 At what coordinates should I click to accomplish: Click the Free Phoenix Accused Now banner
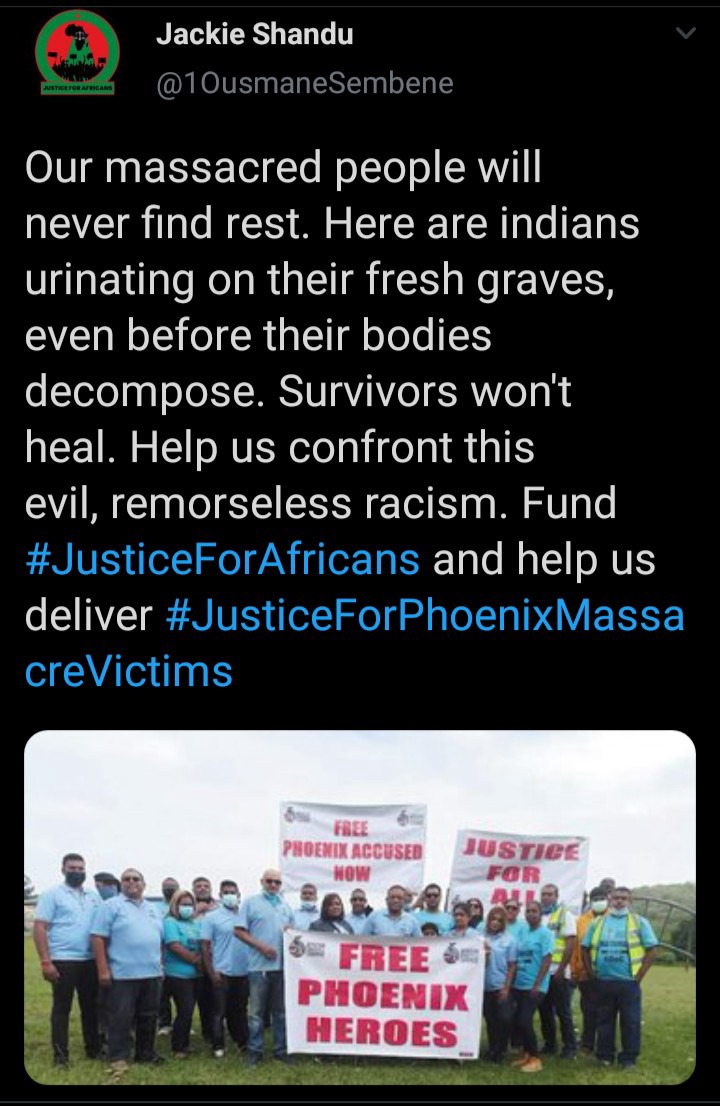(353, 849)
